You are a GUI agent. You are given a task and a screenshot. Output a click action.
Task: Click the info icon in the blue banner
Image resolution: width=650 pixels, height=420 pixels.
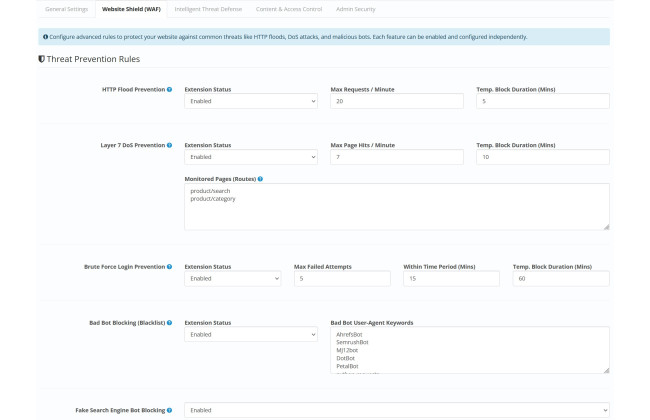46,37
